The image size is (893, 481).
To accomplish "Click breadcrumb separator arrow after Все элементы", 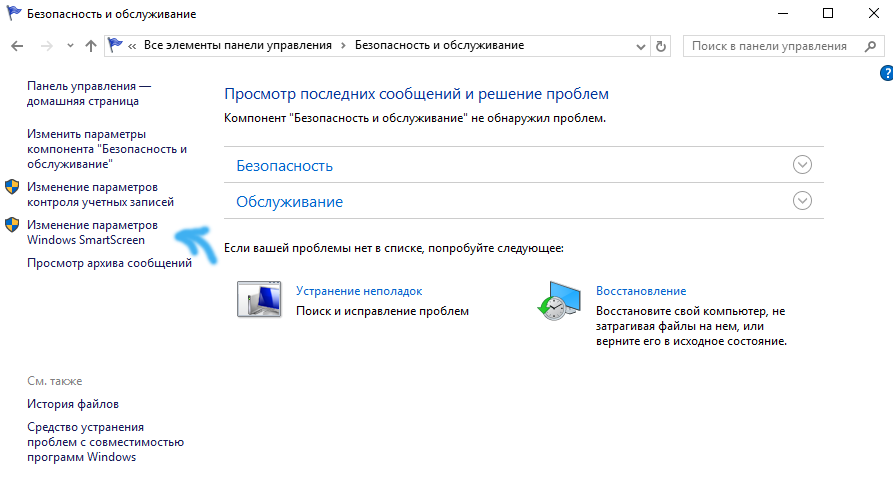I will click(x=343, y=46).
